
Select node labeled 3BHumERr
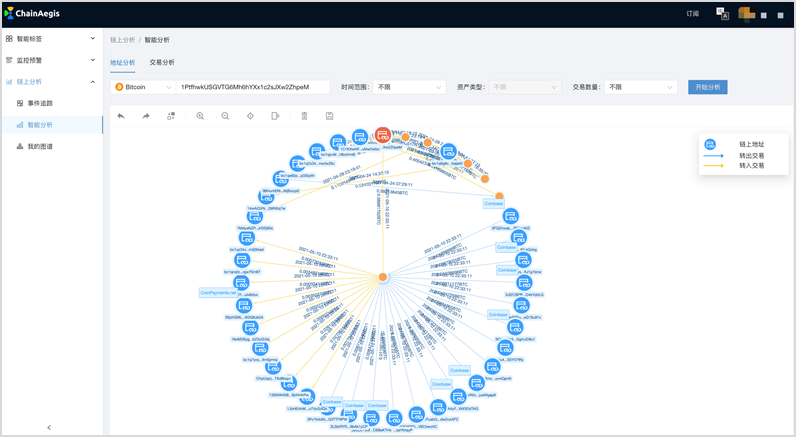[280, 179]
